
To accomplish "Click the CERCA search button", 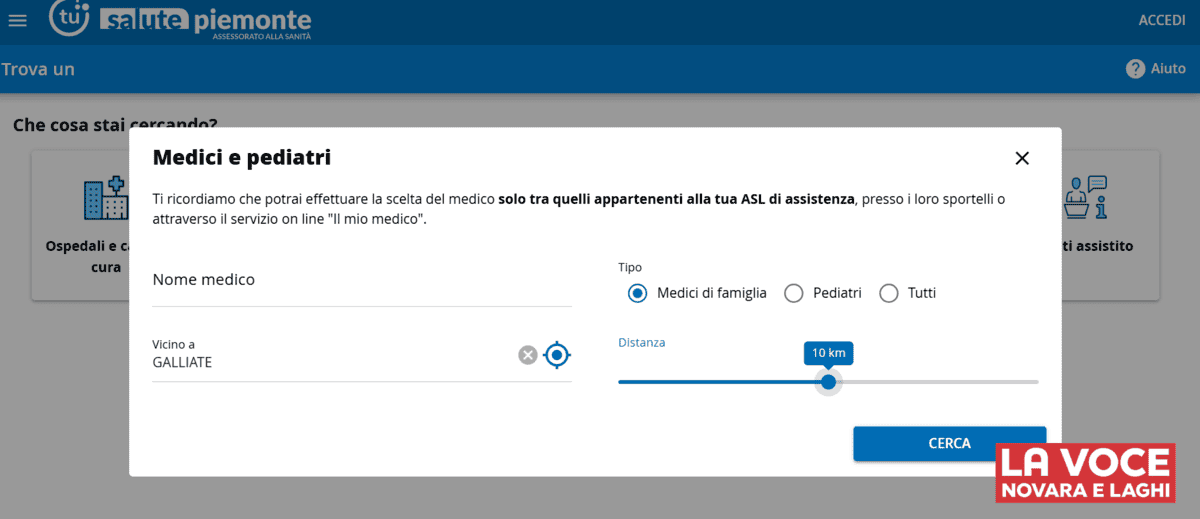I will click(x=949, y=443).
